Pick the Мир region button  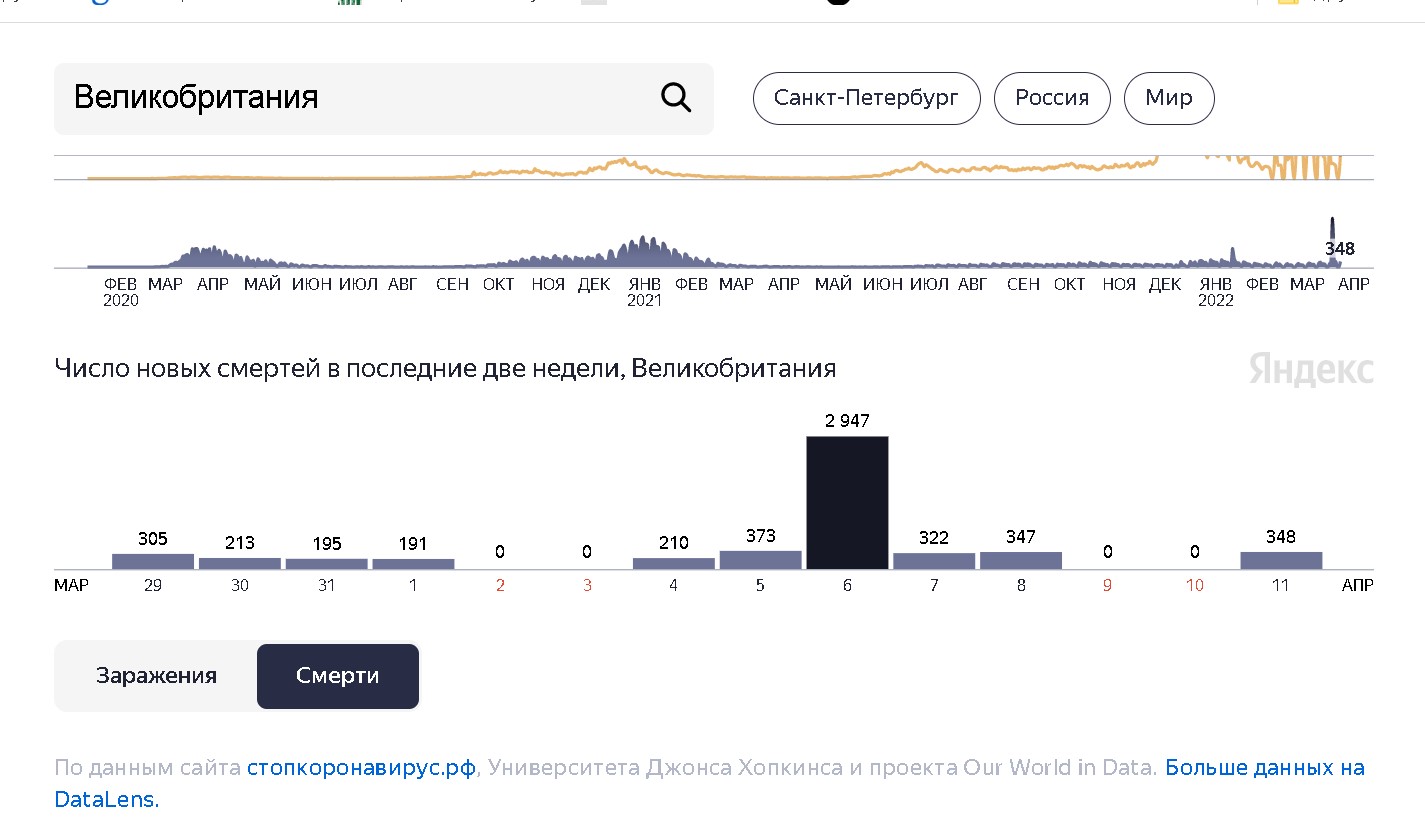pyautogui.click(x=1169, y=98)
